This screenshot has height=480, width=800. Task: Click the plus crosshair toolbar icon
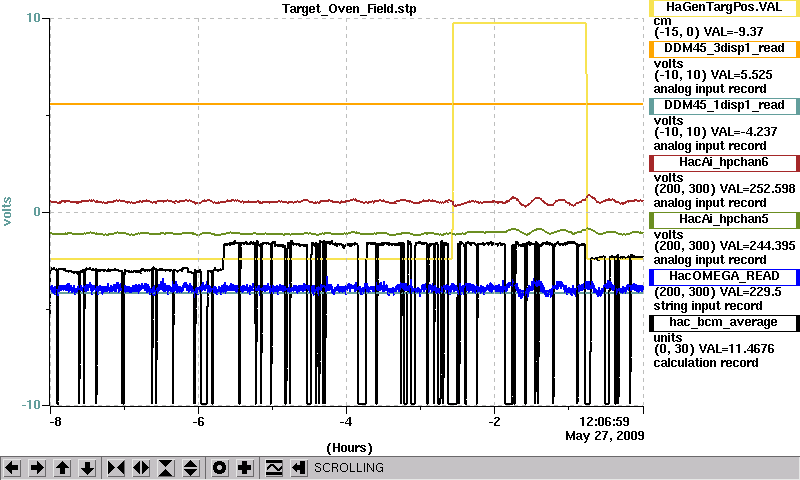point(245,468)
